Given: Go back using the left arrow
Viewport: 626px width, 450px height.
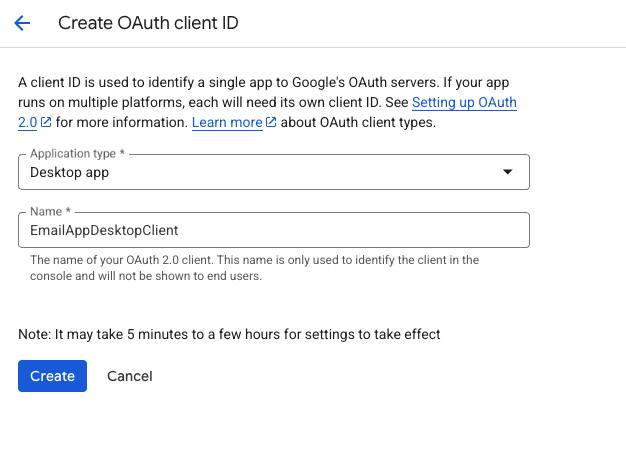Looking at the screenshot, I should [x=22, y=23].
